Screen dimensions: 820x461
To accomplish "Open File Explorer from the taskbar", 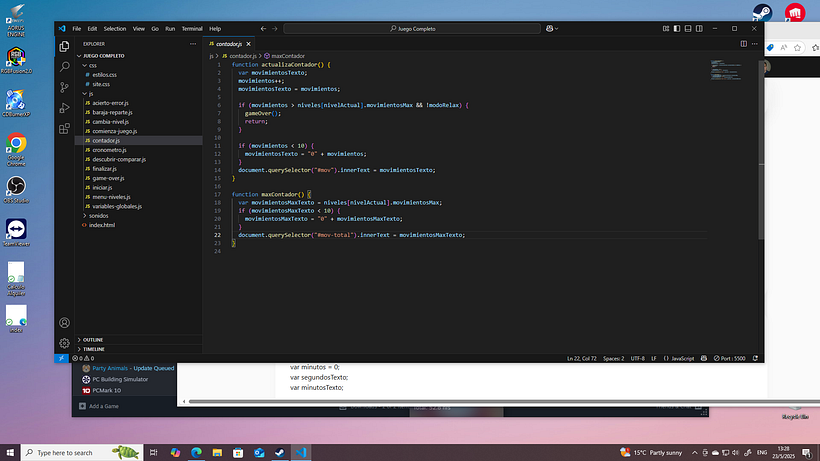I will coord(217,453).
